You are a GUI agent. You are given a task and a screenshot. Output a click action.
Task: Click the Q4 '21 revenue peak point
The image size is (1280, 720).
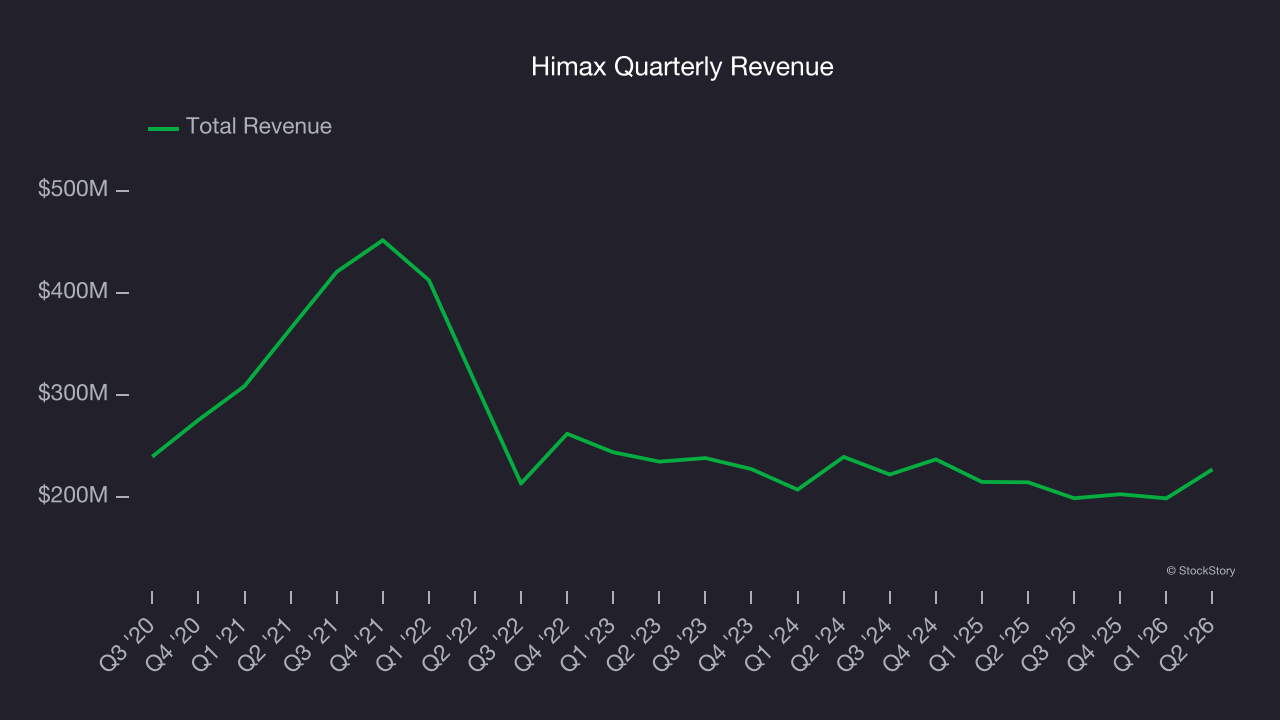[383, 240]
